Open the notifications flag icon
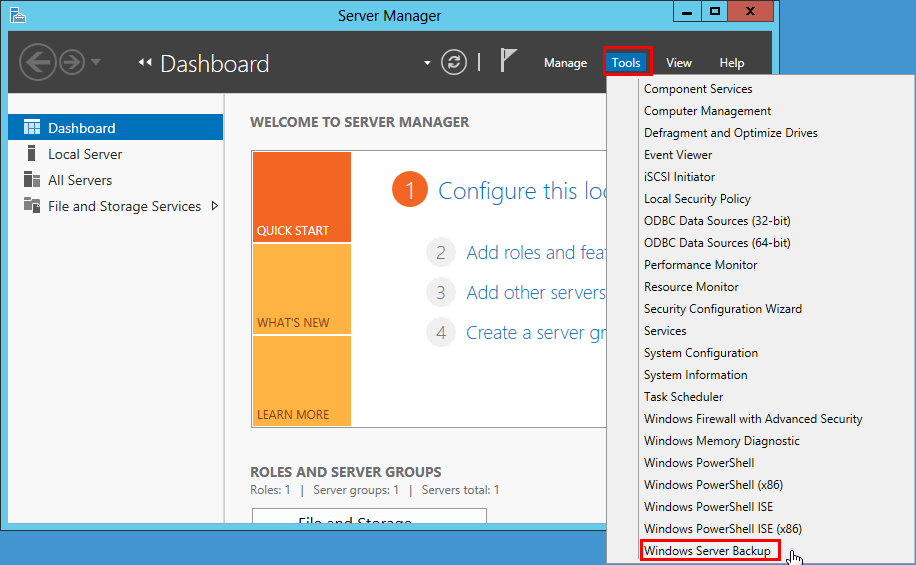Viewport: 916px width, 565px height. coord(508,60)
